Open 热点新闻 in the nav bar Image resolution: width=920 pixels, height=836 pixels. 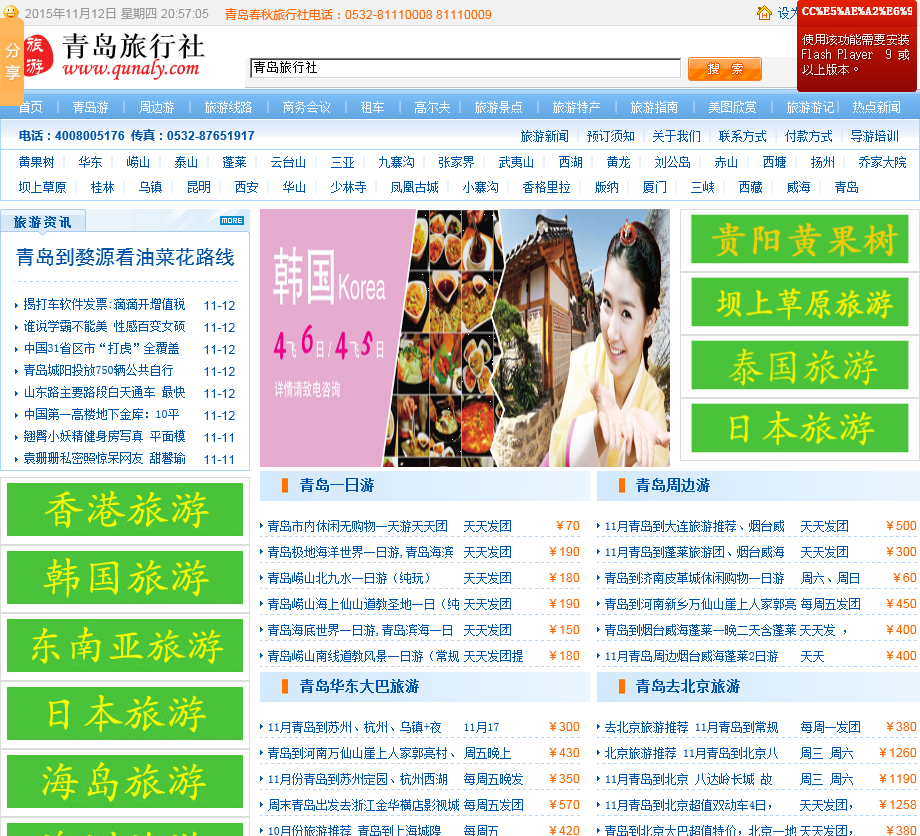coord(877,107)
